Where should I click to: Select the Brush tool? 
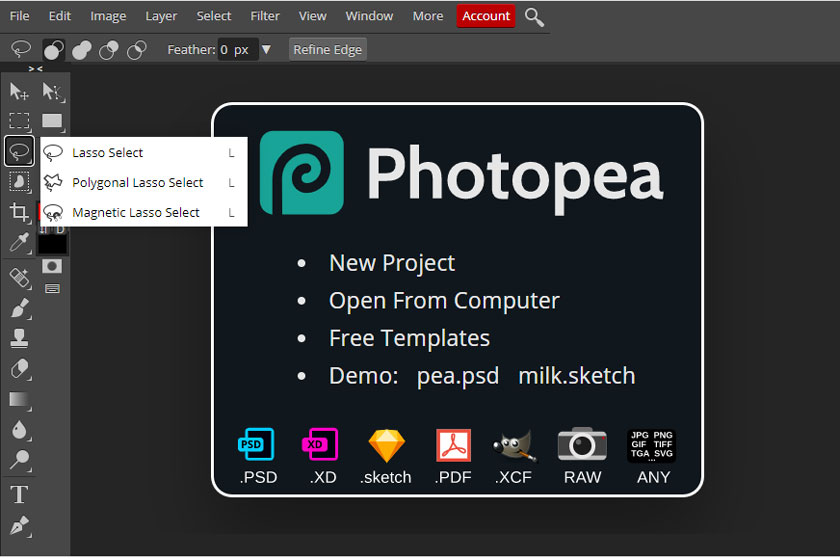click(x=19, y=309)
